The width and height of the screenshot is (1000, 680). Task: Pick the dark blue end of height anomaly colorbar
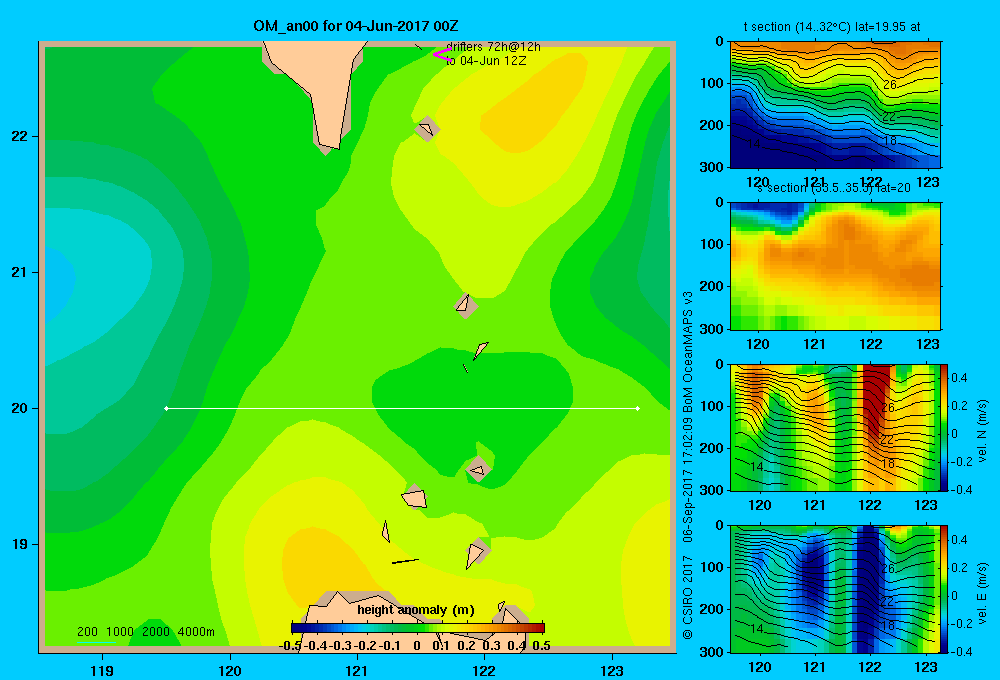(297, 628)
